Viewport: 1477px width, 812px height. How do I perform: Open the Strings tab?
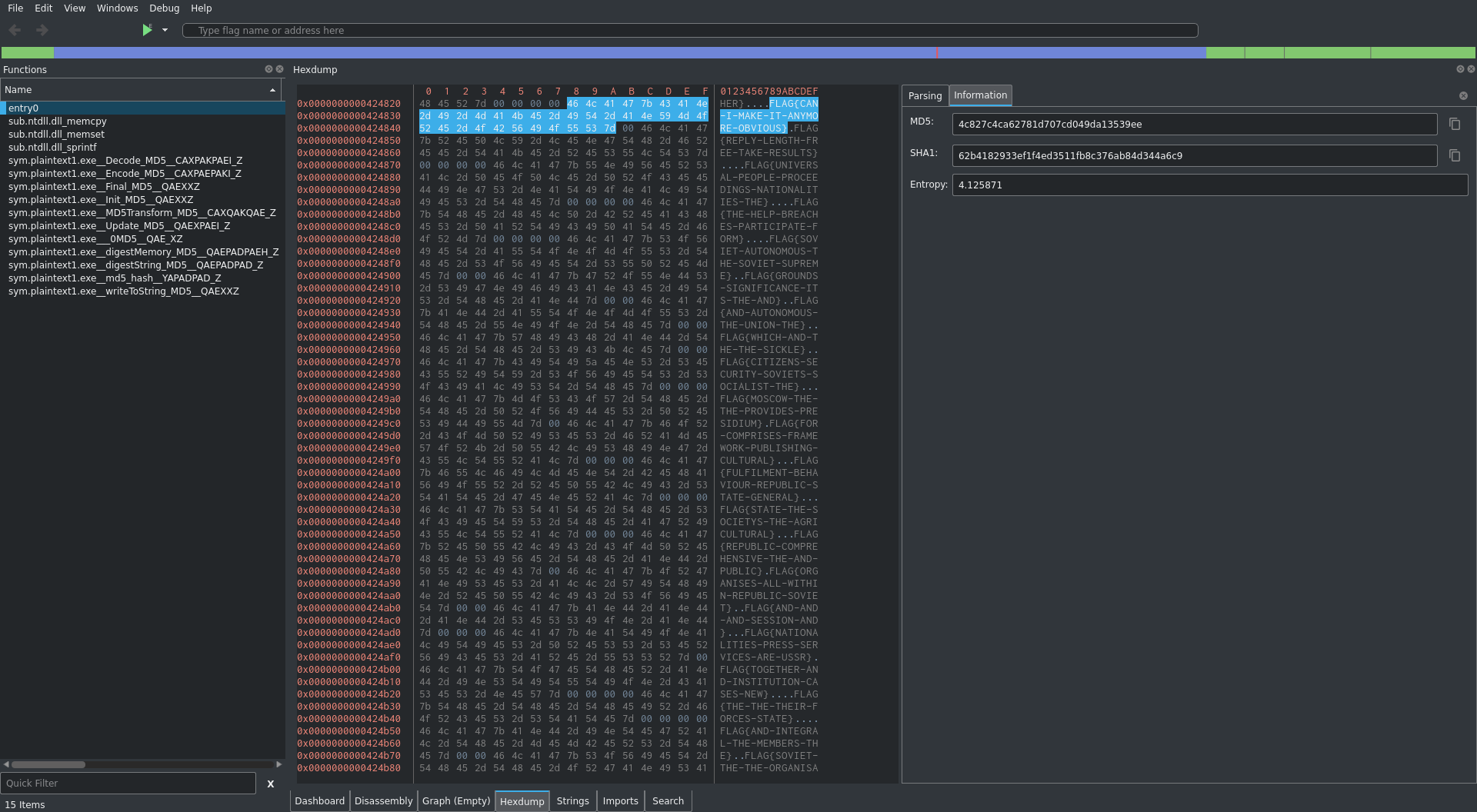pyautogui.click(x=572, y=801)
